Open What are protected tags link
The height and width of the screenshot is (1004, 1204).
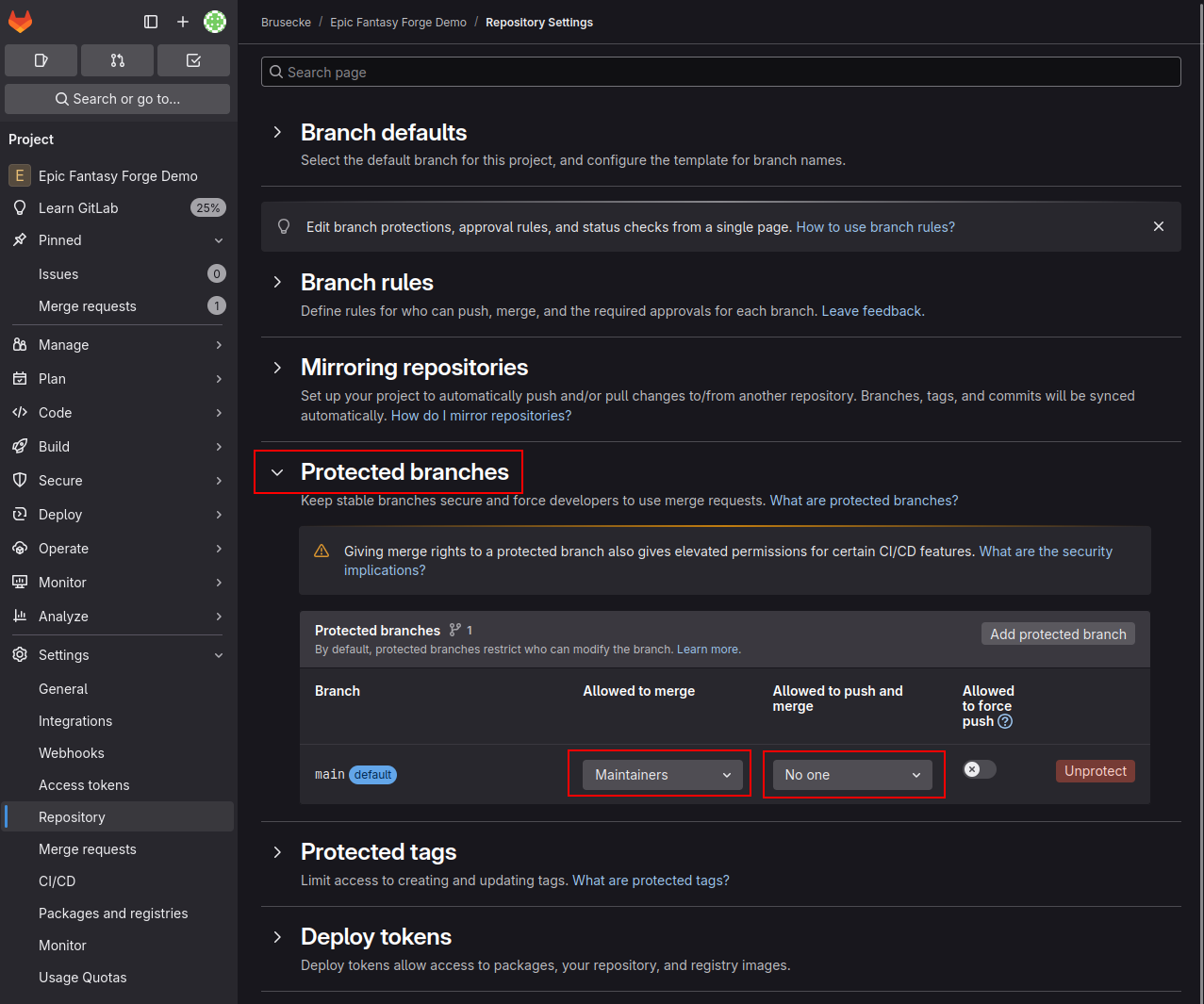pyautogui.click(x=651, y=881)
